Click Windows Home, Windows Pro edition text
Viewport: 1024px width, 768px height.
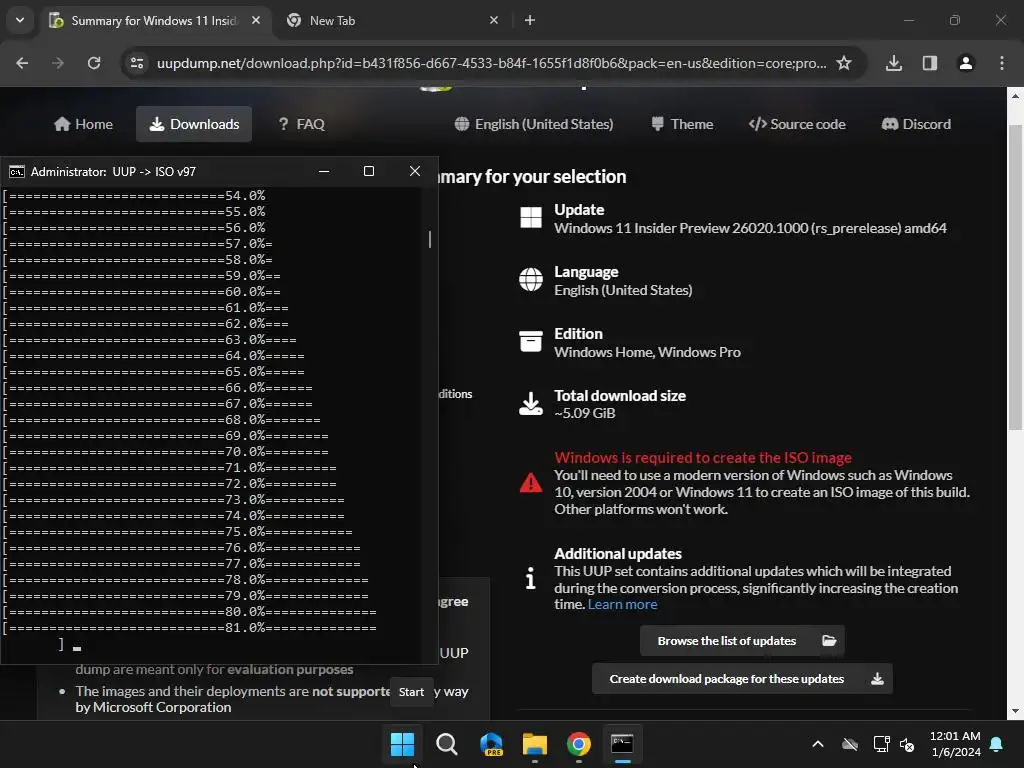(647, 352)
